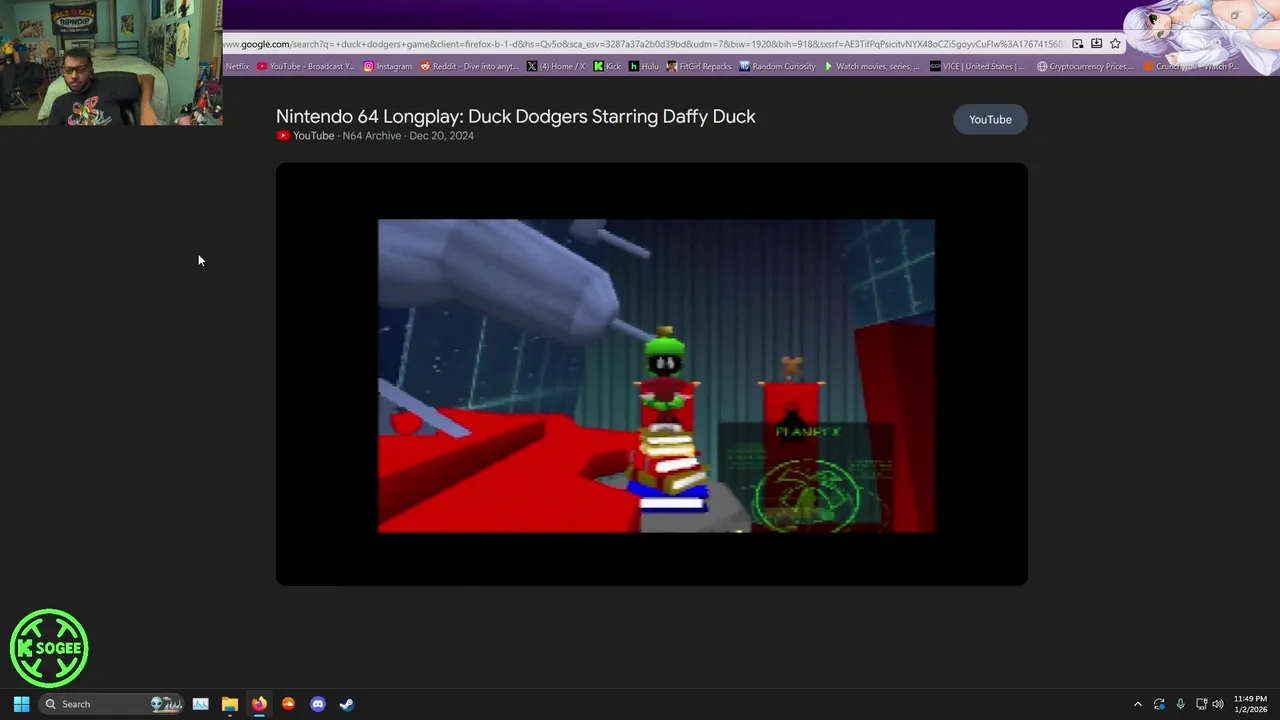Switch to Firefox on the taskbar

[x=259, y=704]
